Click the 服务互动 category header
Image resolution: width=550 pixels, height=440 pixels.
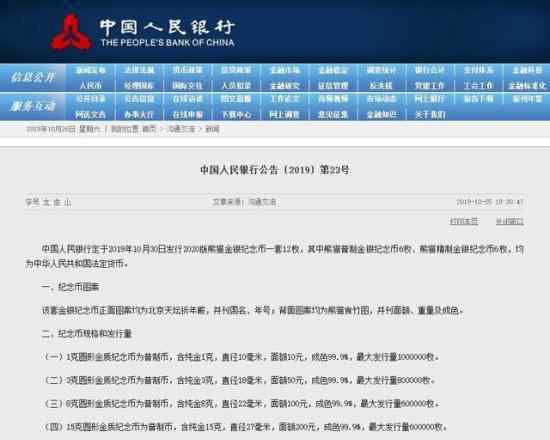point(33,106)
